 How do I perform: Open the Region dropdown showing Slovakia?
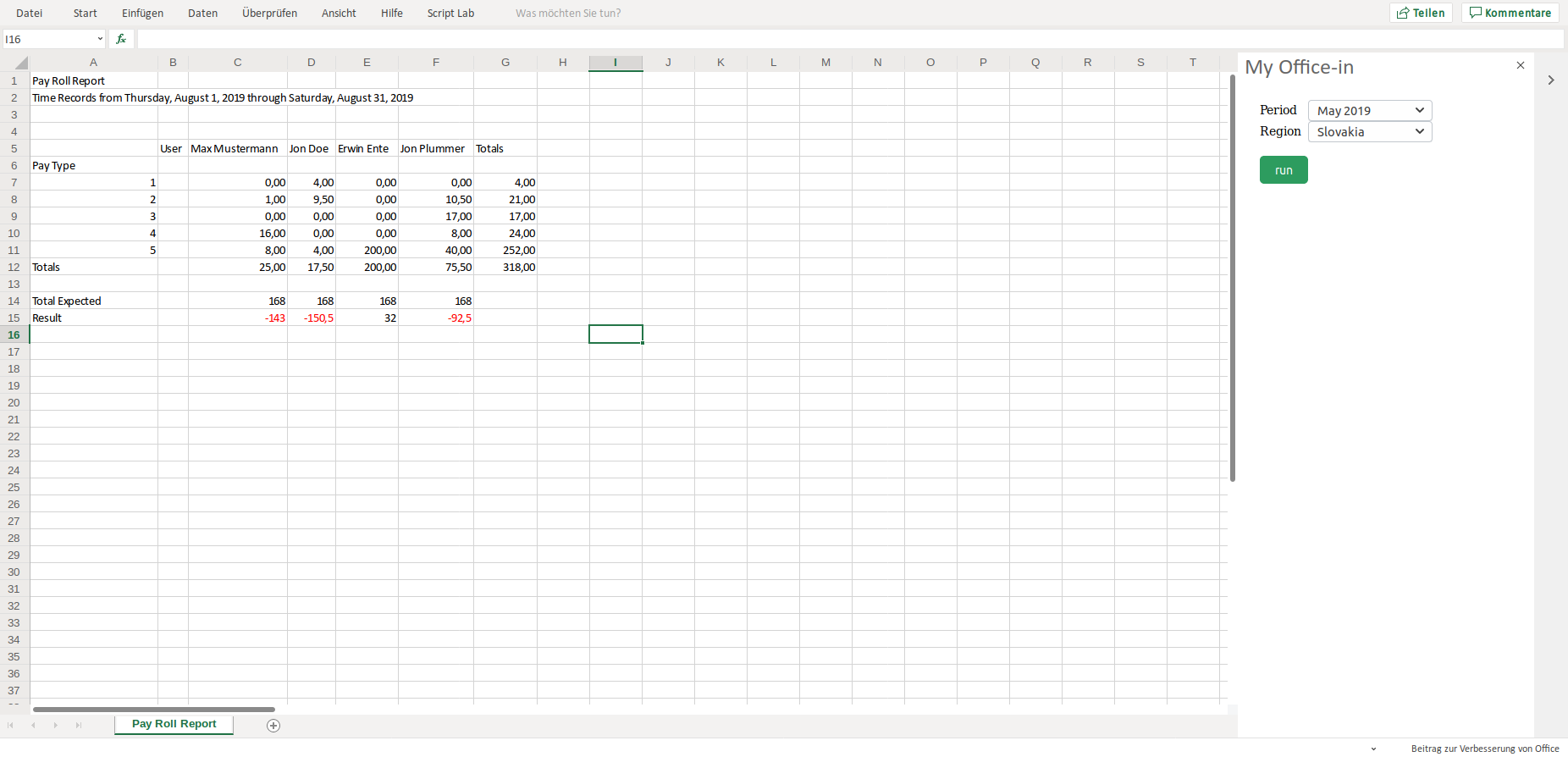tap(1370, 131)
